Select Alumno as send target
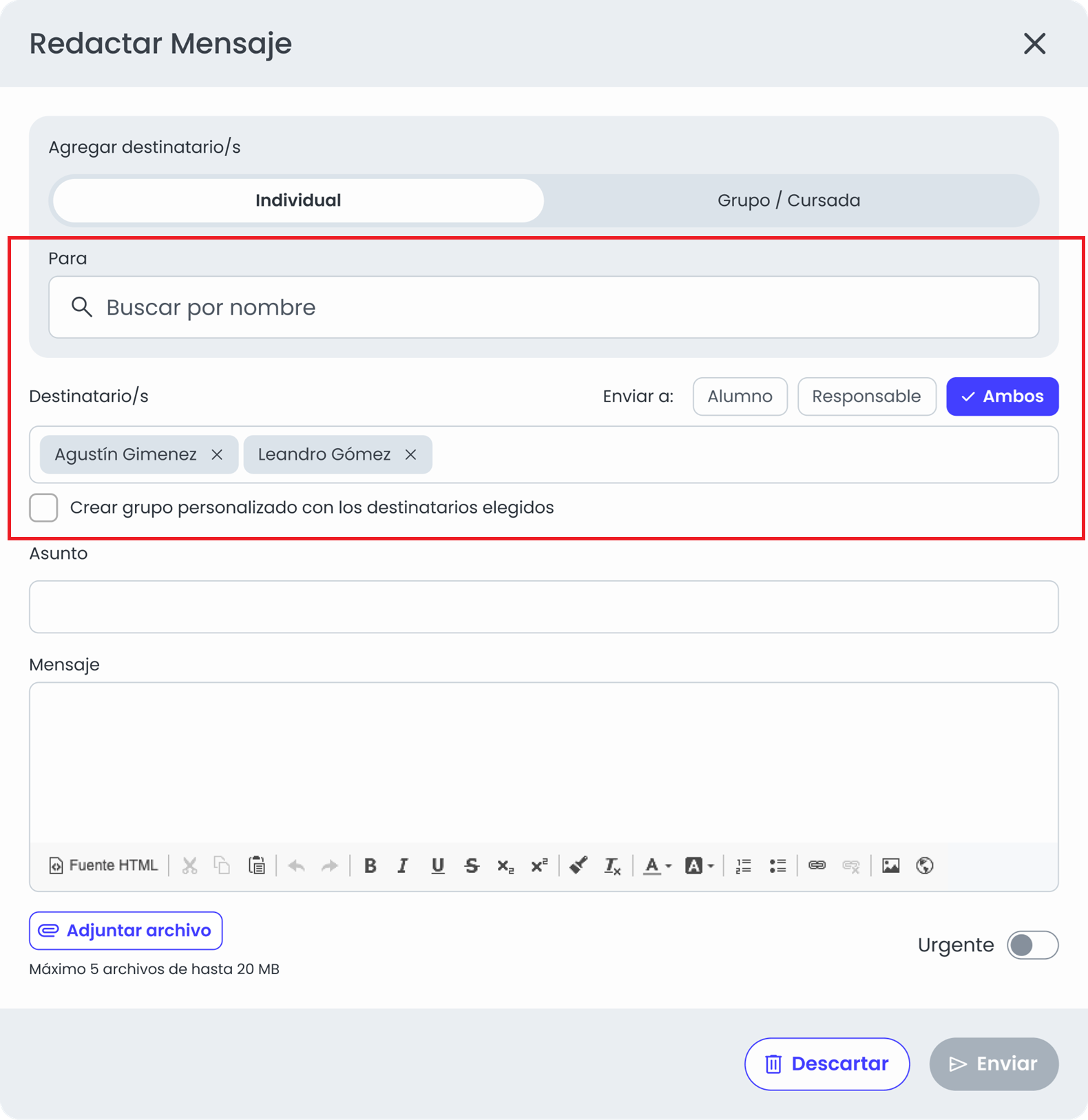1088x1120 pixels. (740, 397)
